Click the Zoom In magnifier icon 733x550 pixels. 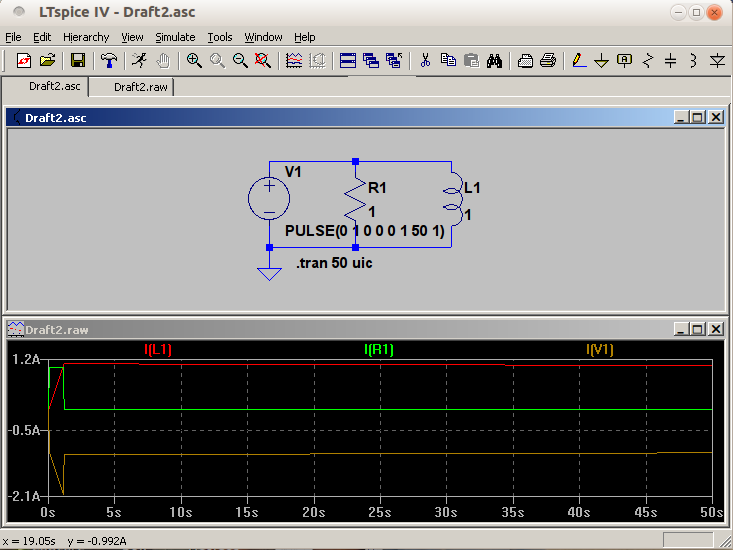[x=194, y=60]
